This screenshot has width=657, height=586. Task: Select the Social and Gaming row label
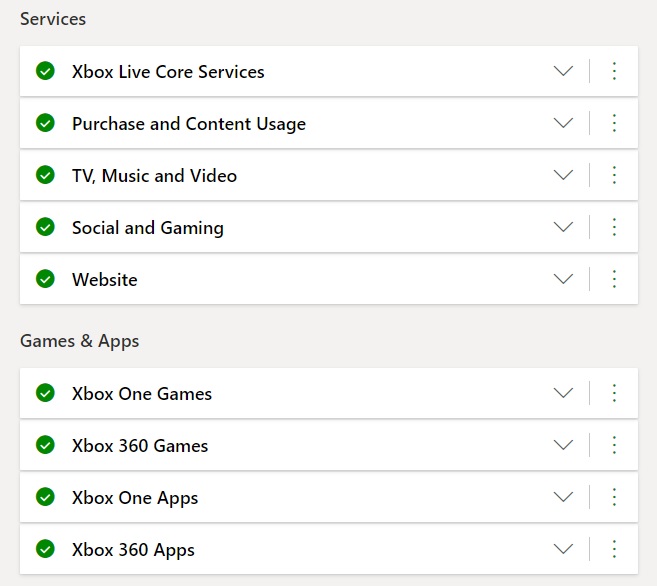click(148, 228)
